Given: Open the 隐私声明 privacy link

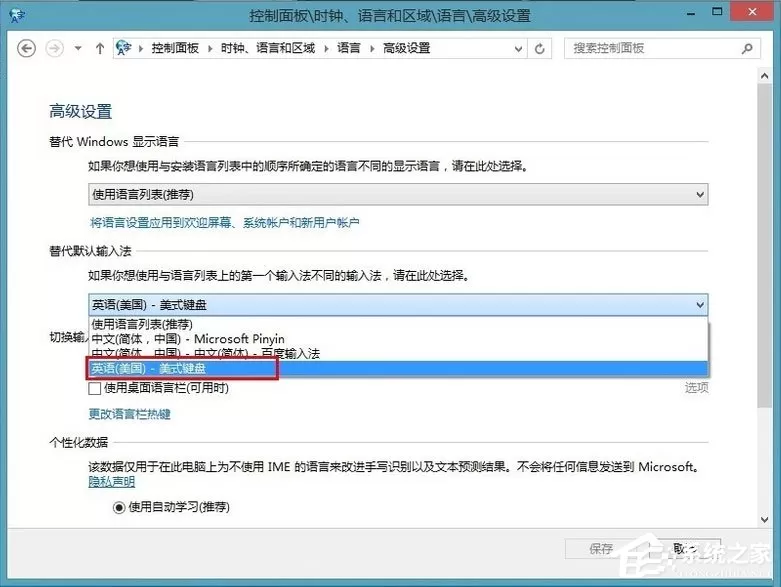Looking at the screenshot, I should click(112, 482).
